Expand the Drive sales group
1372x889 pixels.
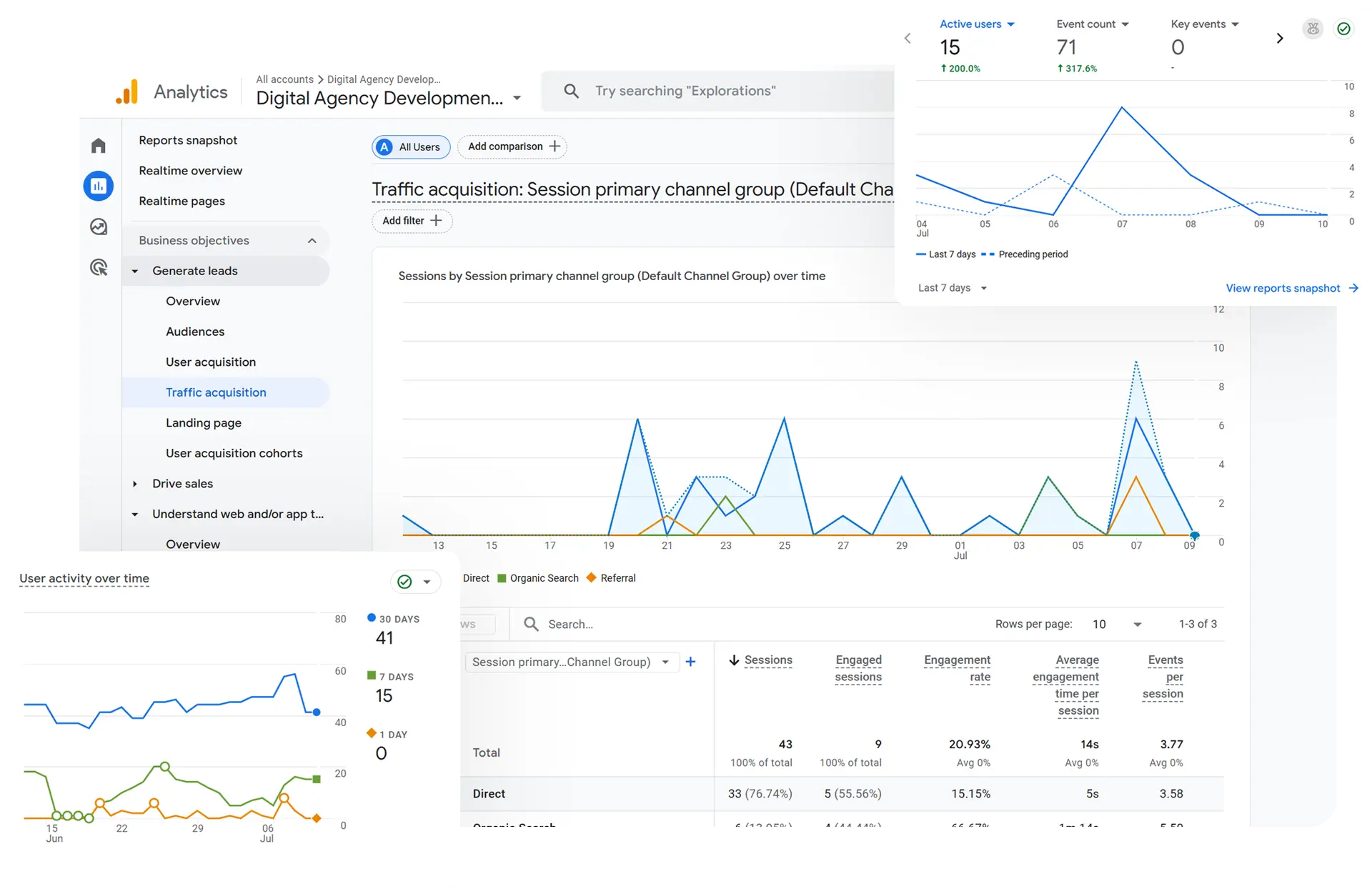click(135, 484)
